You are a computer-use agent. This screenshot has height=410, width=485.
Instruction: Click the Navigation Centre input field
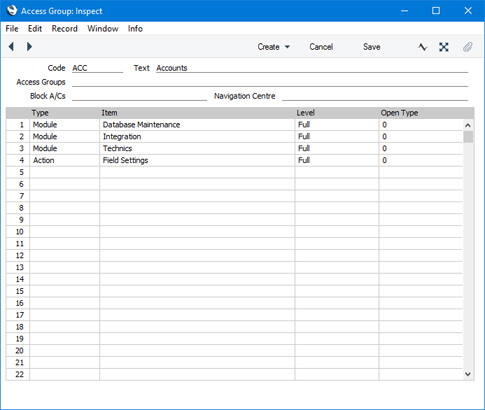[375, 96]
